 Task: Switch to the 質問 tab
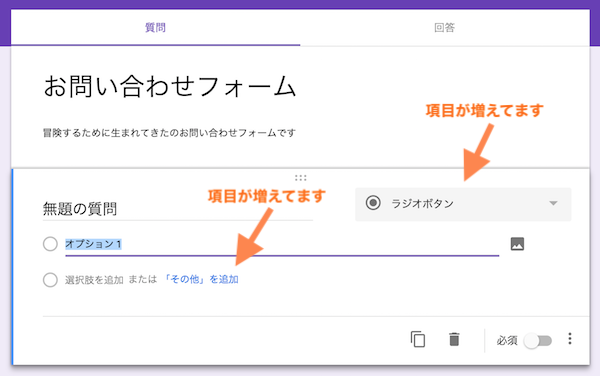coord(155,28)
